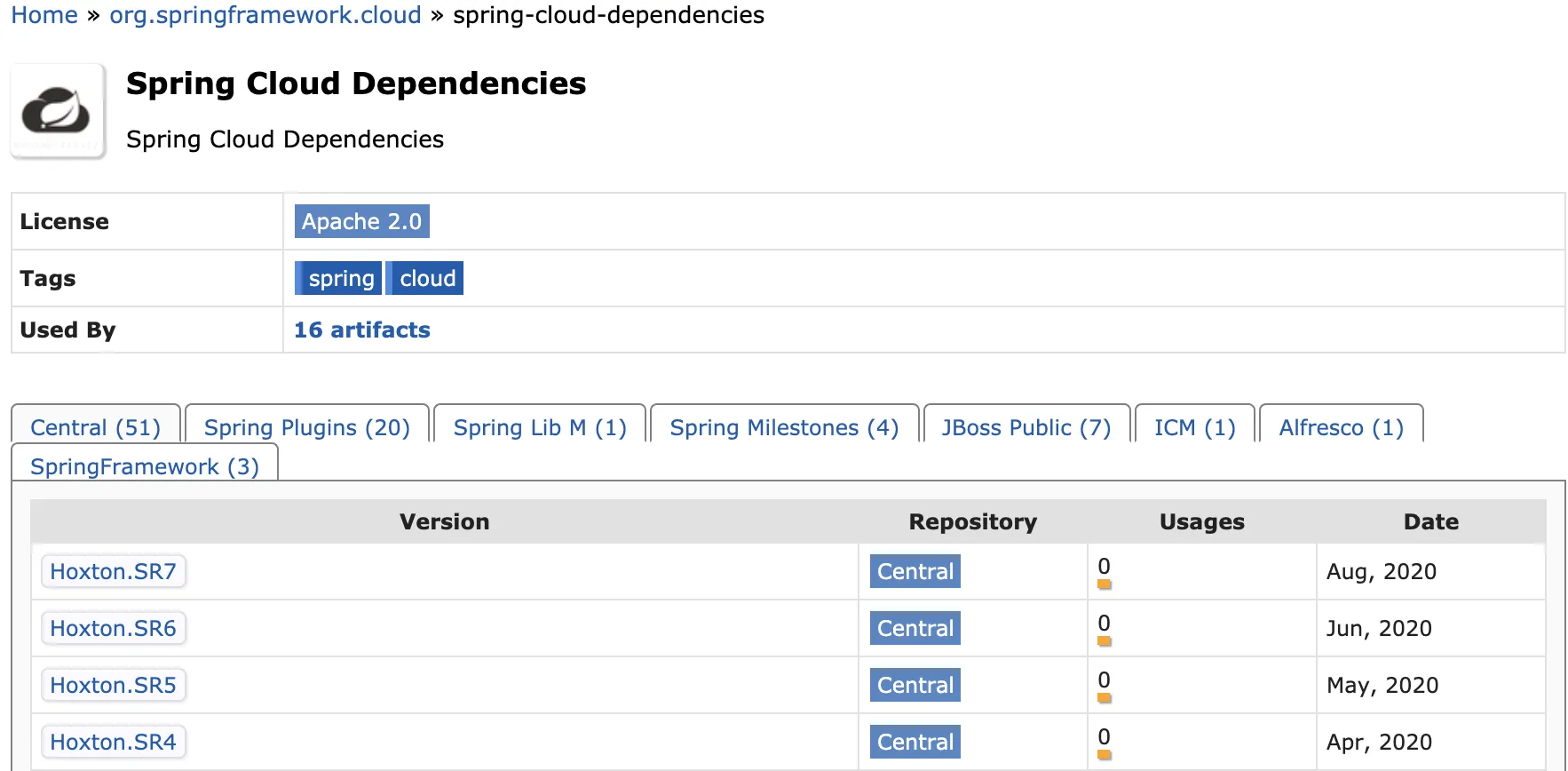
Task: Open version Hoxton.SR6
Action: click(x=114, y=628)
